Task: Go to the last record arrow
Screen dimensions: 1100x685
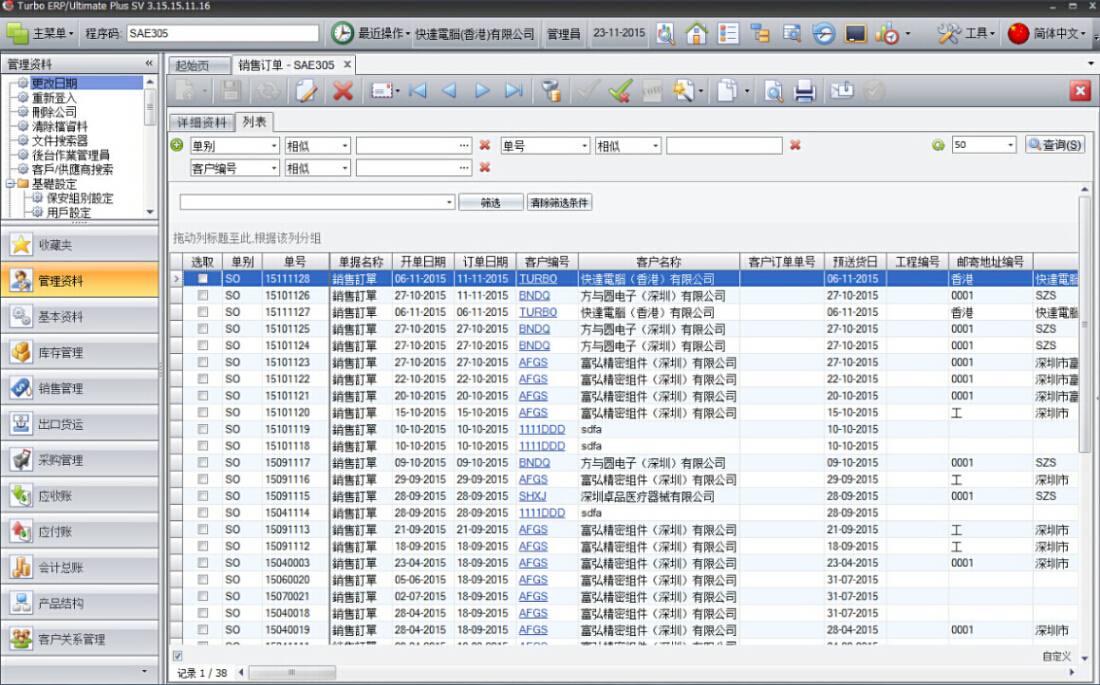Action: click(x=514, y=91)
